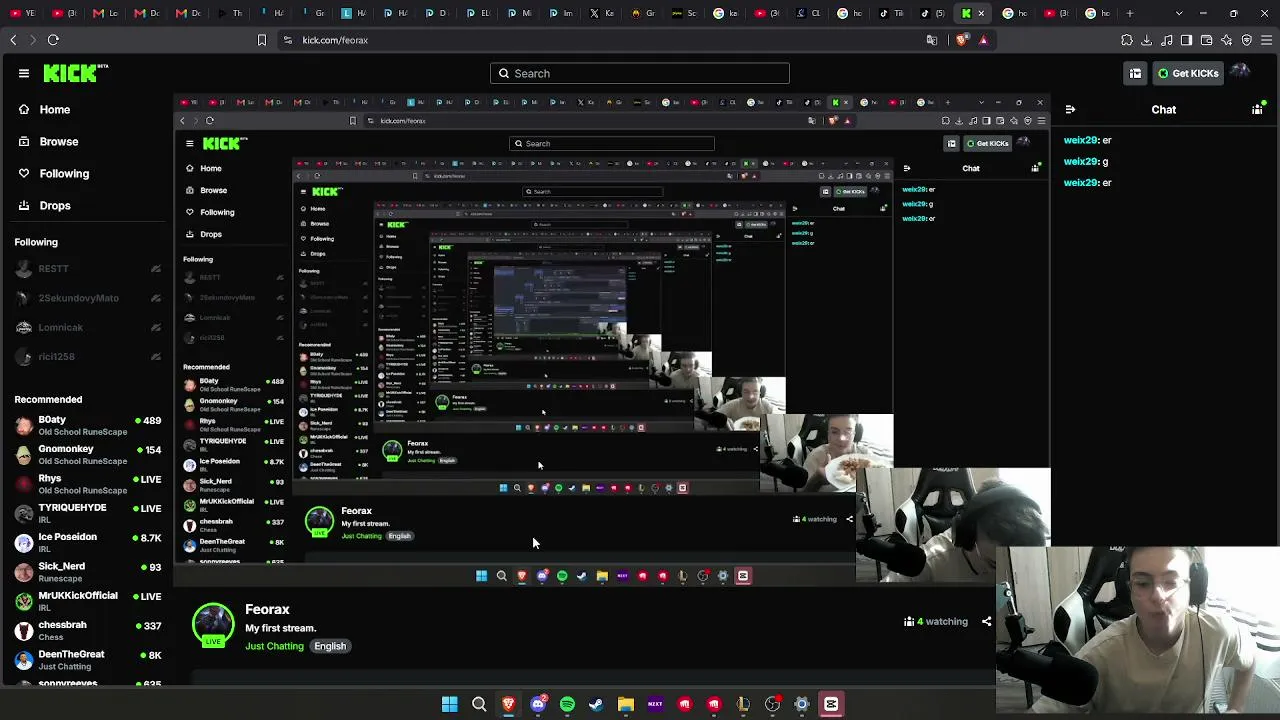Open the chat user list icon
This screenshot has width=1280, height=720.
(1257, 109)
